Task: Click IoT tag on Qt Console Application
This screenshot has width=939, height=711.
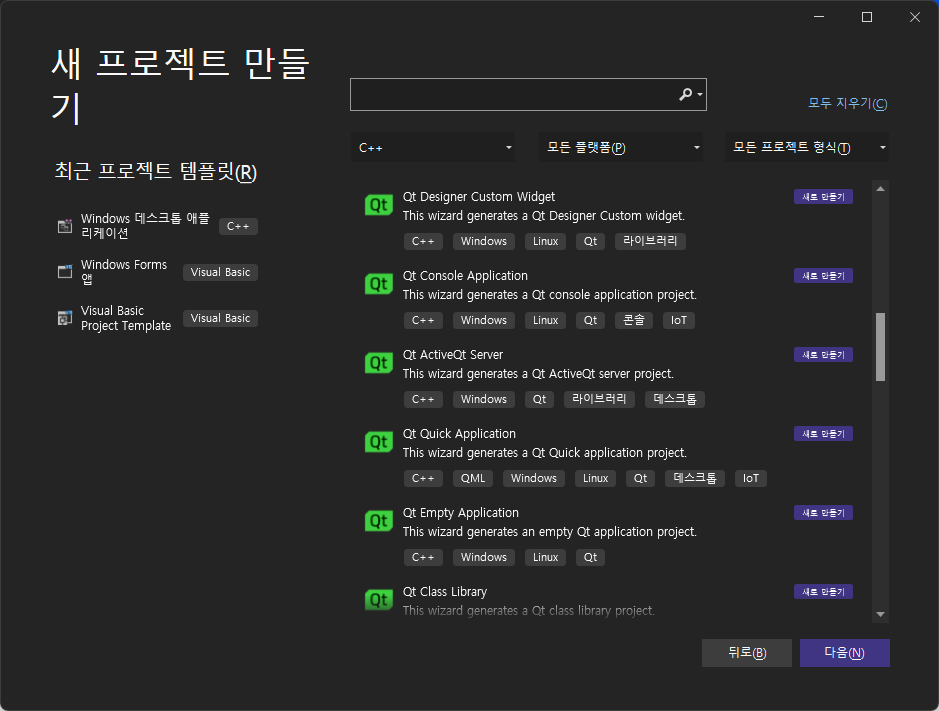Action: pyautogui.click(x=678, y=320)
